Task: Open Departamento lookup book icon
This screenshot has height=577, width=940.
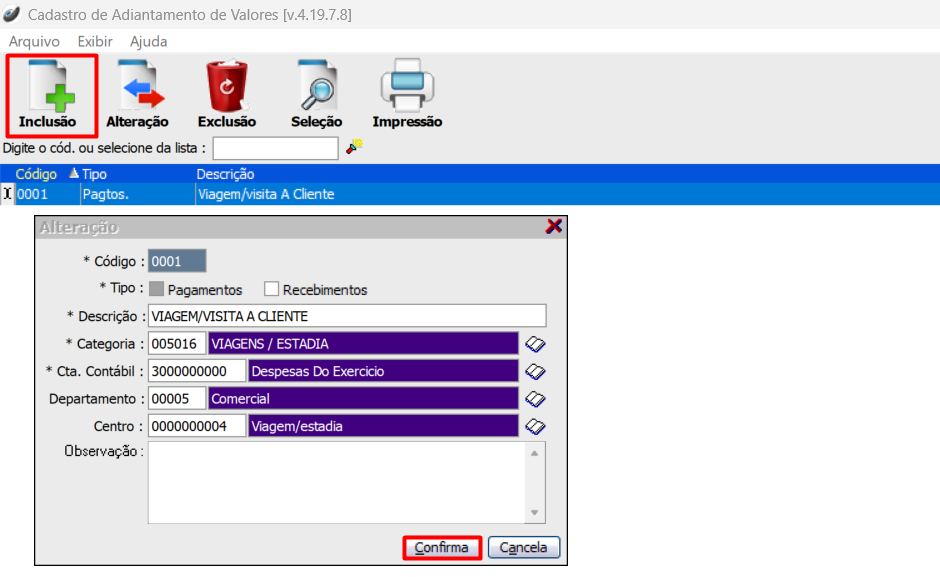Action: coord(536,398)
